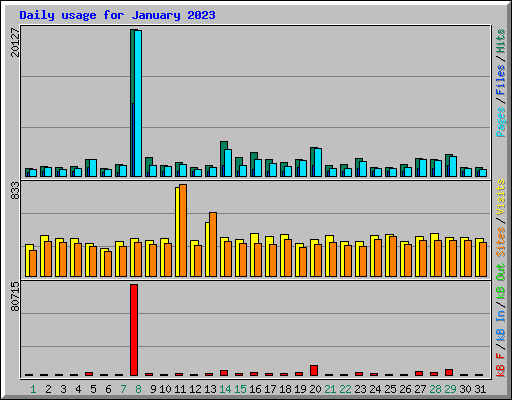The height and width of the screenshot is (400, 512).
Task: Click the cyan bar for day 16
Action: pos(258,168)
